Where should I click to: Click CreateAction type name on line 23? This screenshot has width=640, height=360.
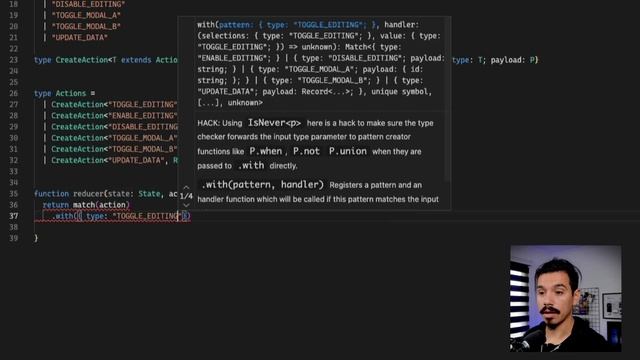(82, 60)
